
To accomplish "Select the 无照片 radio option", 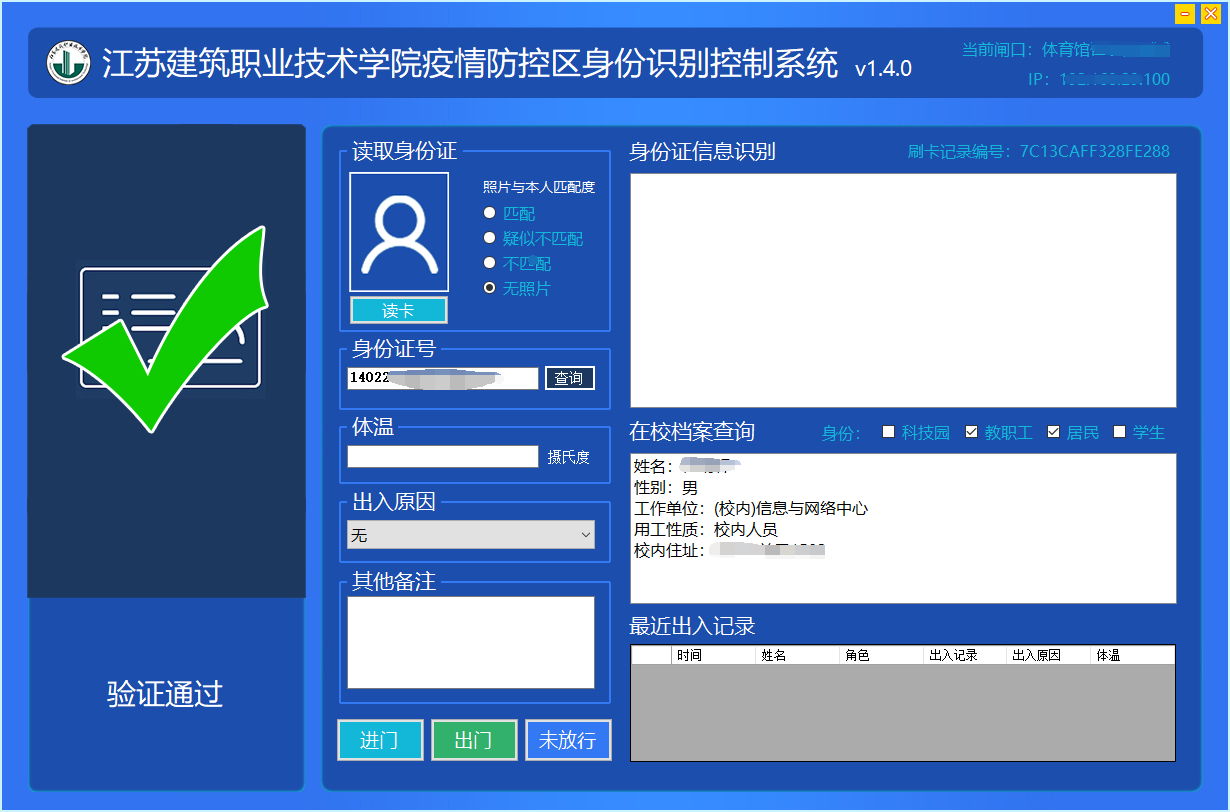I will coord(489,288).
